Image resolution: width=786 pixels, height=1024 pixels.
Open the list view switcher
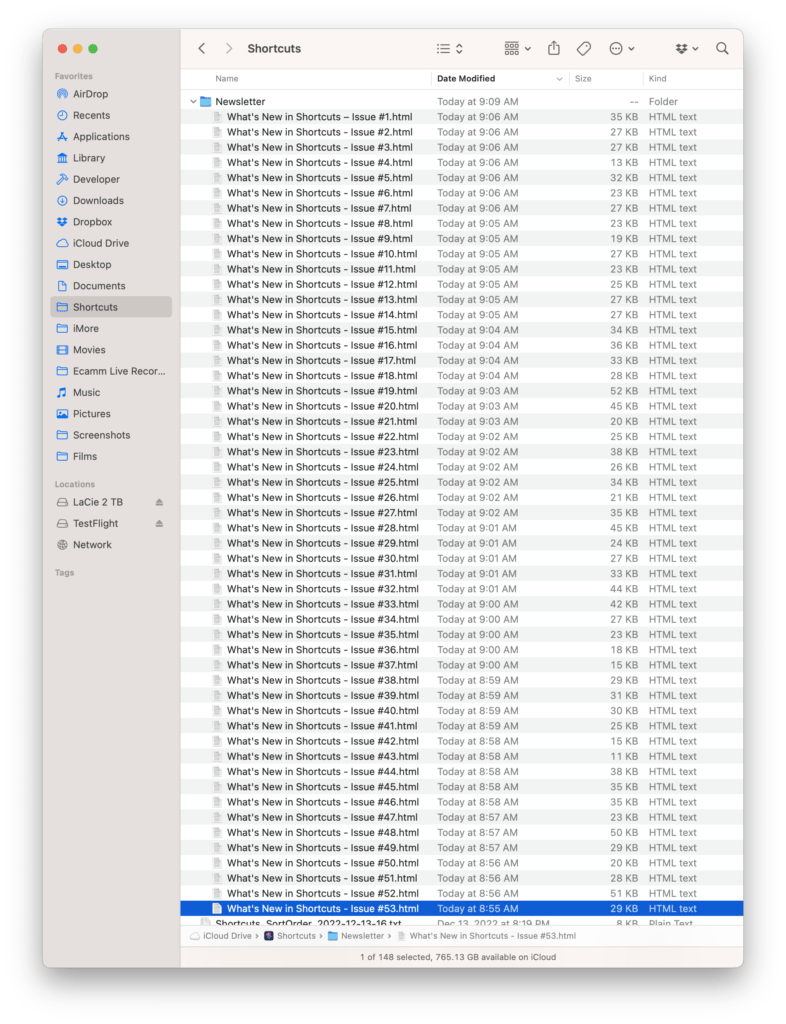coord(450,48)
